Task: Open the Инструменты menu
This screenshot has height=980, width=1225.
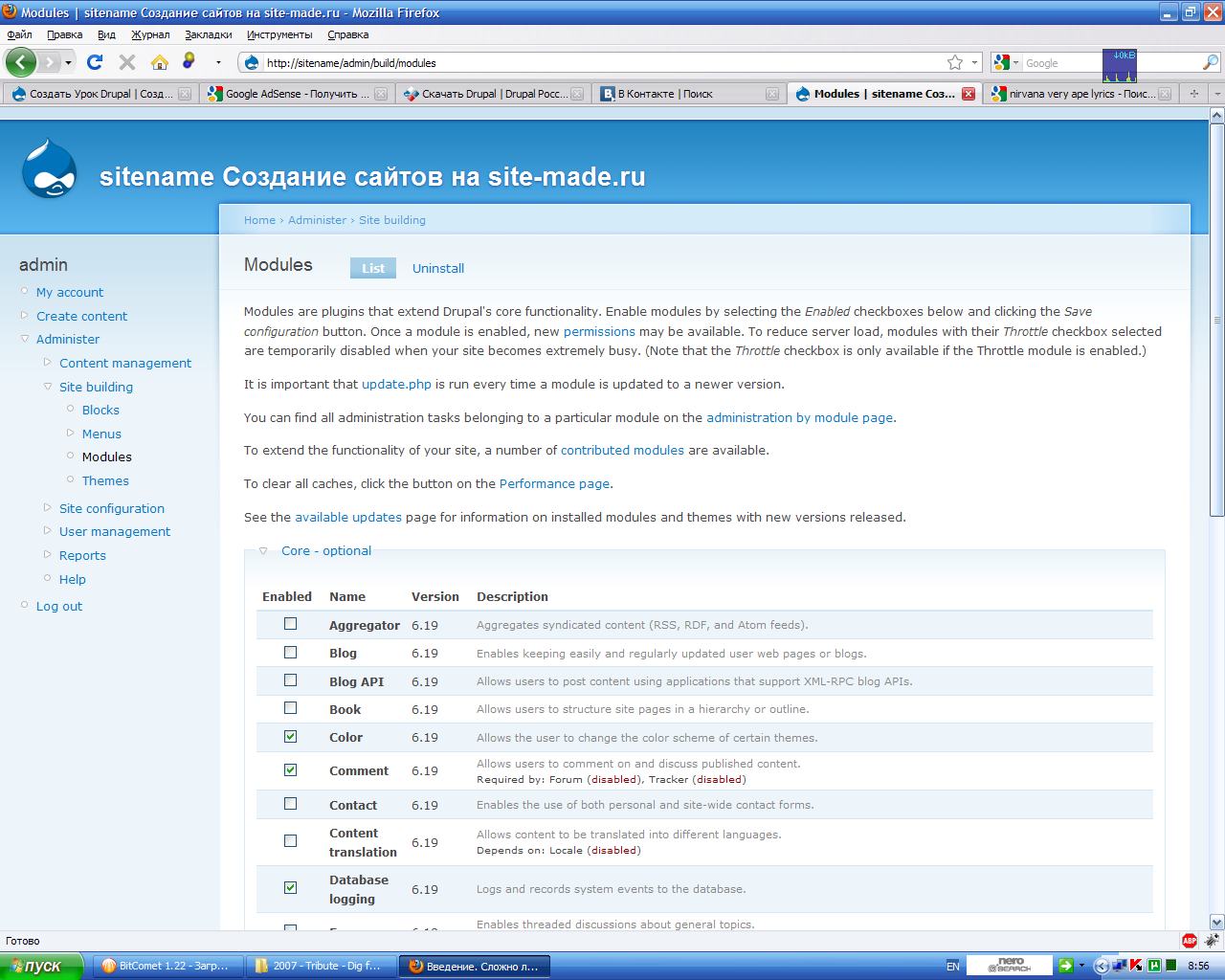Action: [x=279, y=34]
